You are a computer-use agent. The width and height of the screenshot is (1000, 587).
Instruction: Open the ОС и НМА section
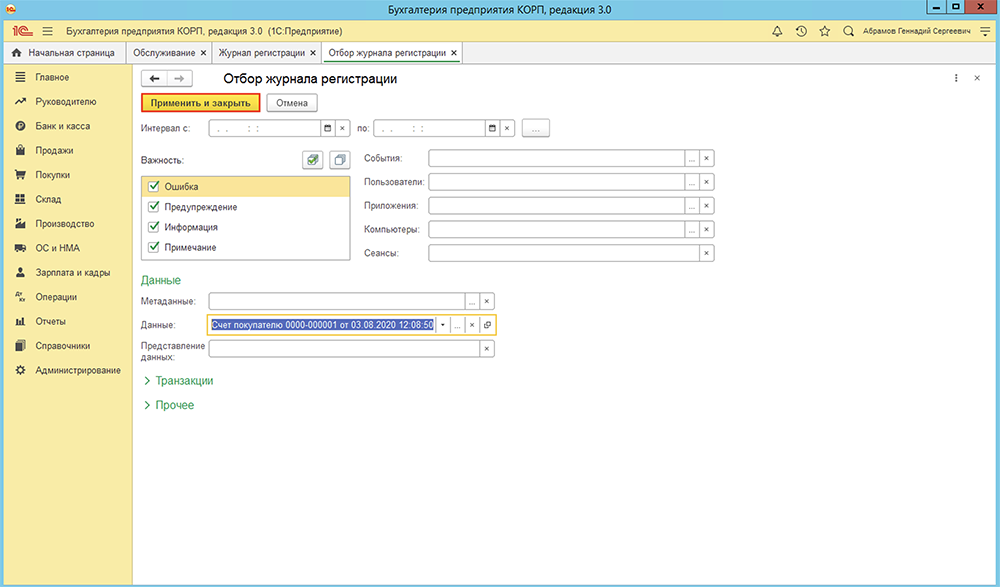(57, 248)
